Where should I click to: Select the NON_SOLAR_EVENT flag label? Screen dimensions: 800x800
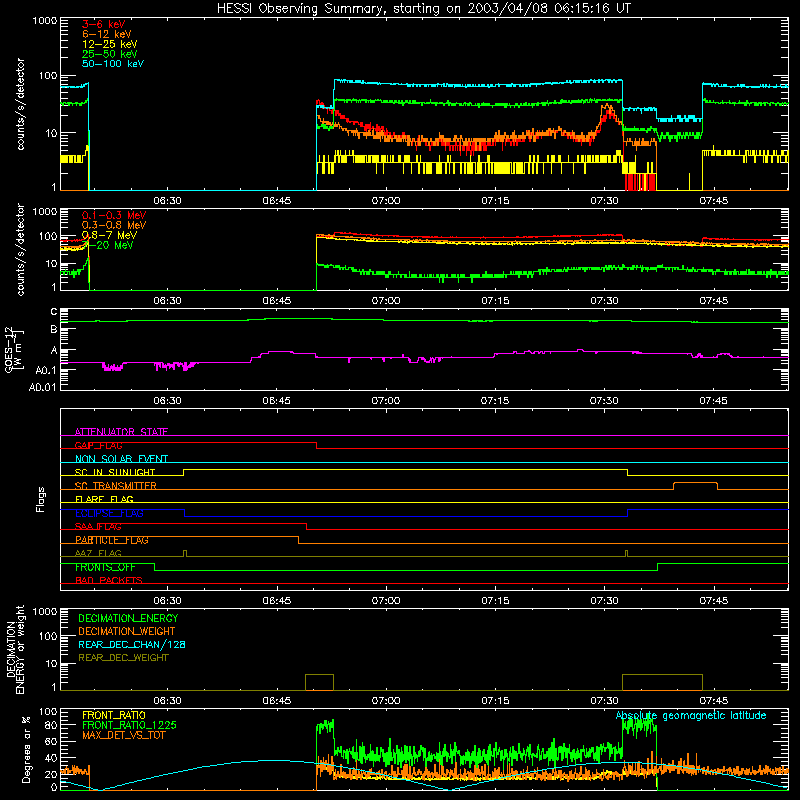pos(121,459)
